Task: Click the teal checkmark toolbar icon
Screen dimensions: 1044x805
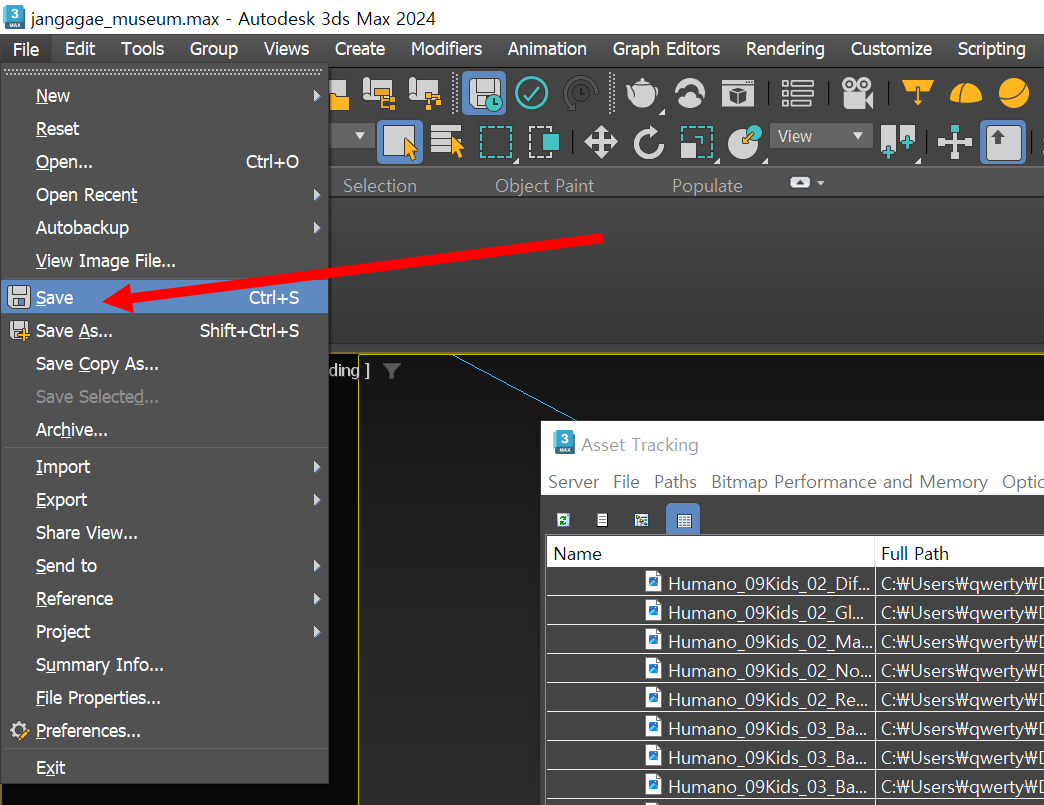Action: click(531, 93)
